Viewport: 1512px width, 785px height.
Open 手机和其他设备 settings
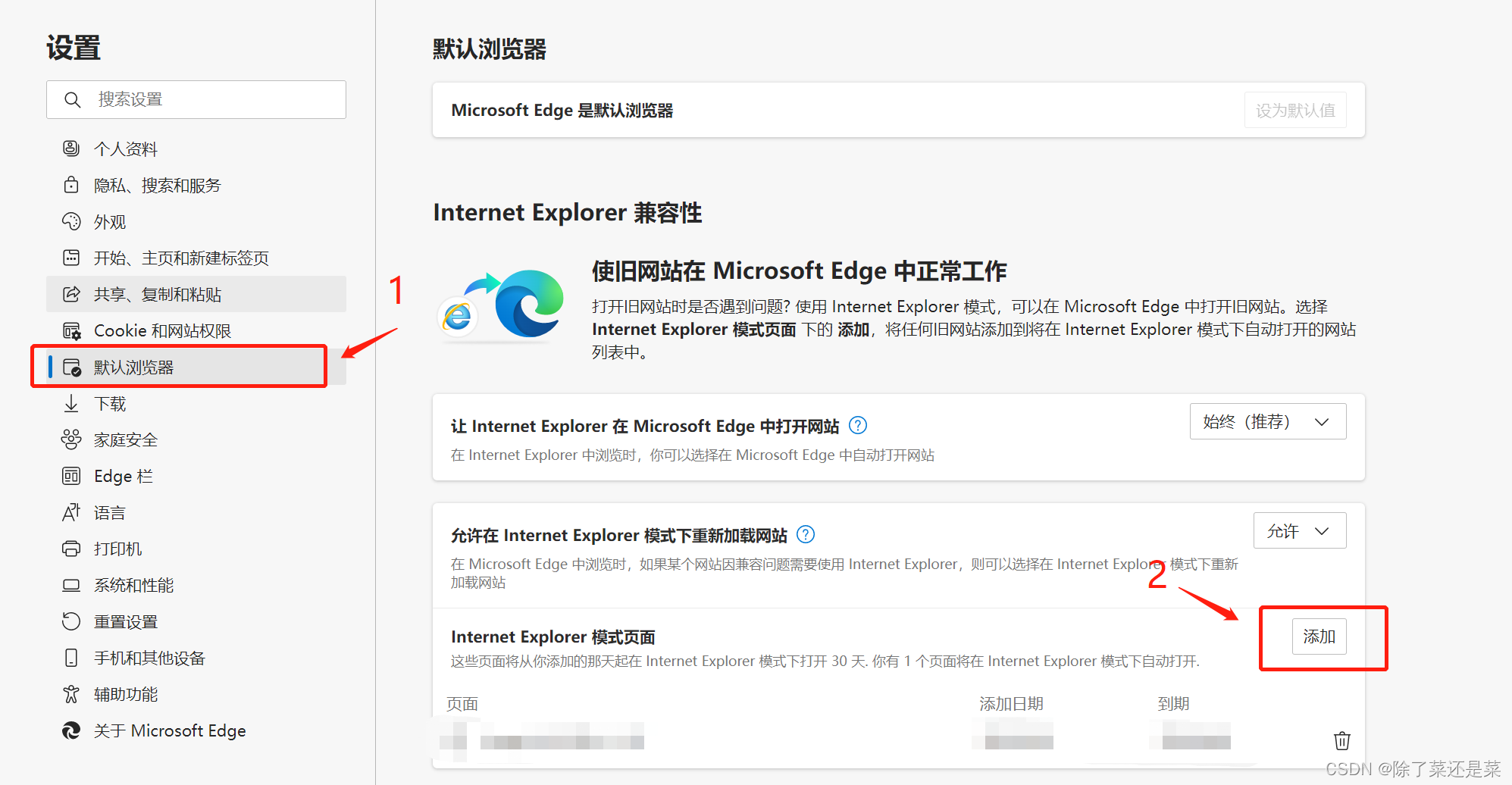click(196, 658)
